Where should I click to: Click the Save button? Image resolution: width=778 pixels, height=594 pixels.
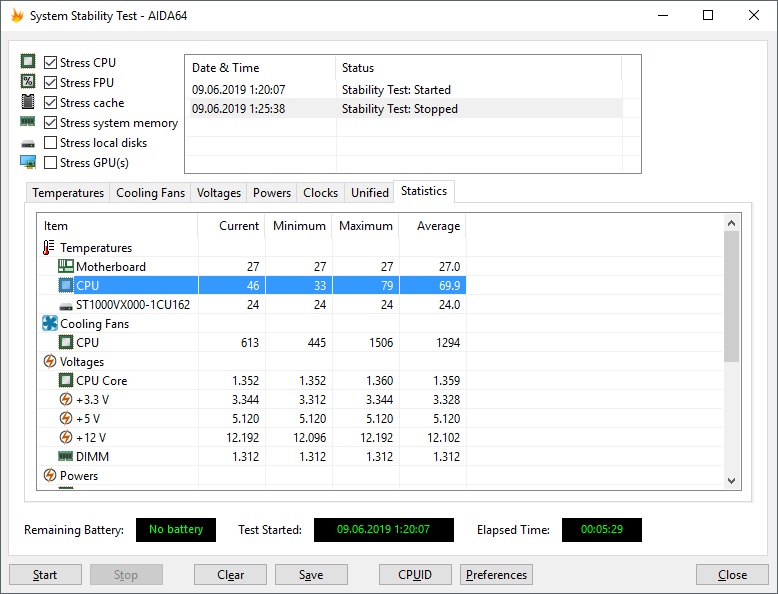click(311, 575)
